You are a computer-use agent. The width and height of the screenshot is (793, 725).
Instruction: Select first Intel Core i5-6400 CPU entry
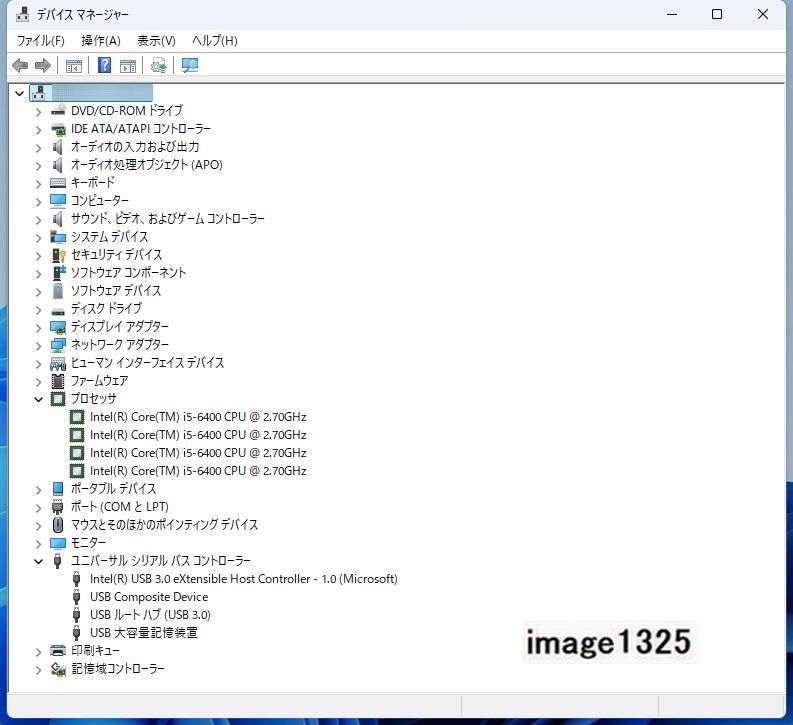[198, 417]
